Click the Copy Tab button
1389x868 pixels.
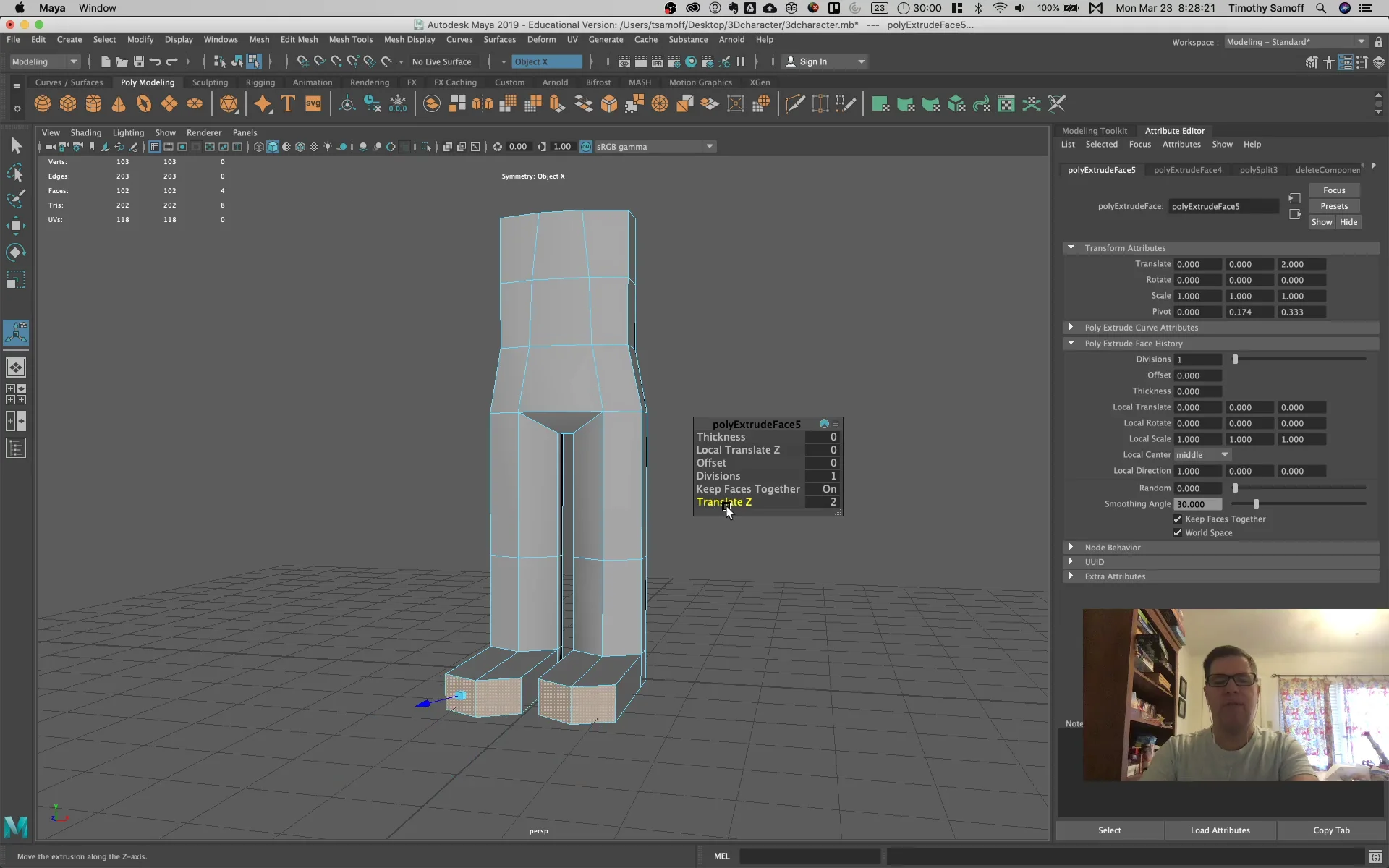(x=1331, y=830)
